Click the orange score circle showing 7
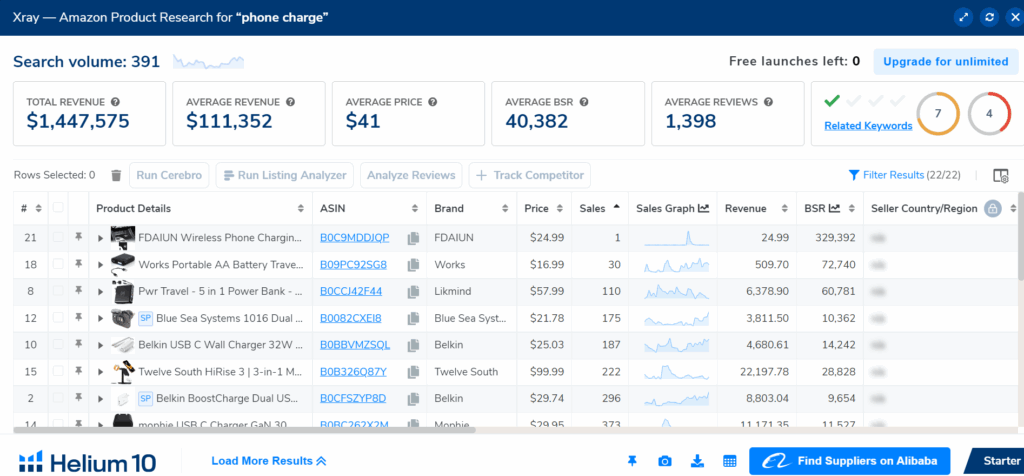Image resolution: width=1024 pixels, height=476 pixels. tap(938, 114)
